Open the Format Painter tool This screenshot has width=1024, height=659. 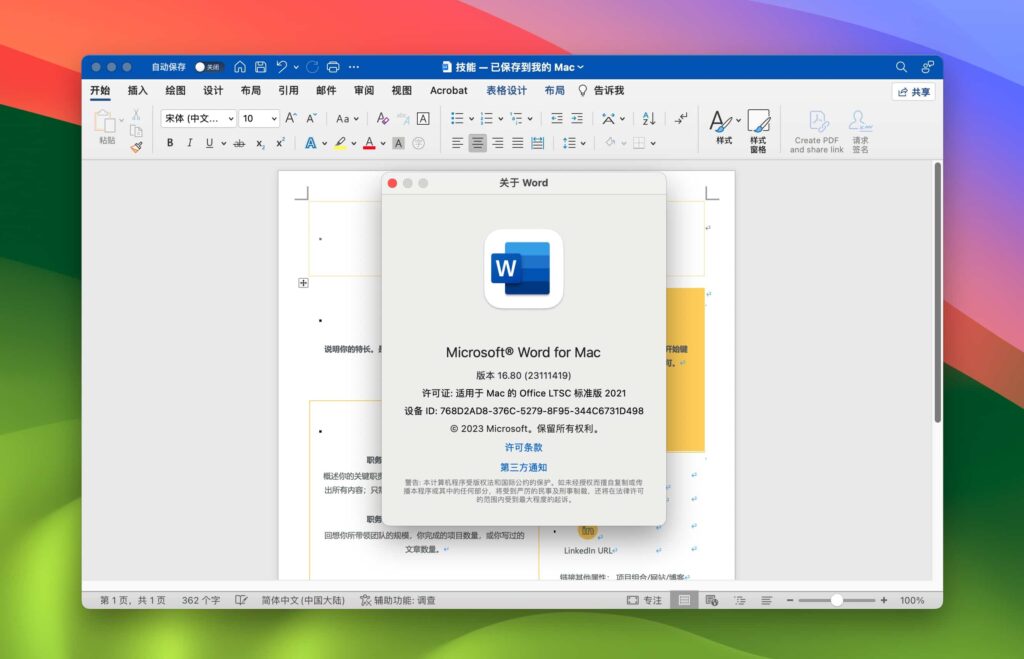pos(137,148)
